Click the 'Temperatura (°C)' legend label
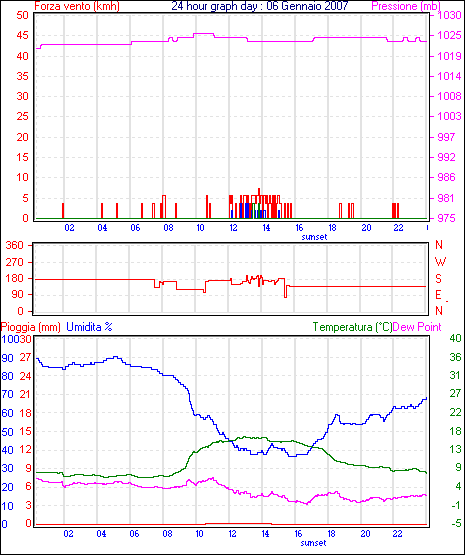 pos(353,327)
